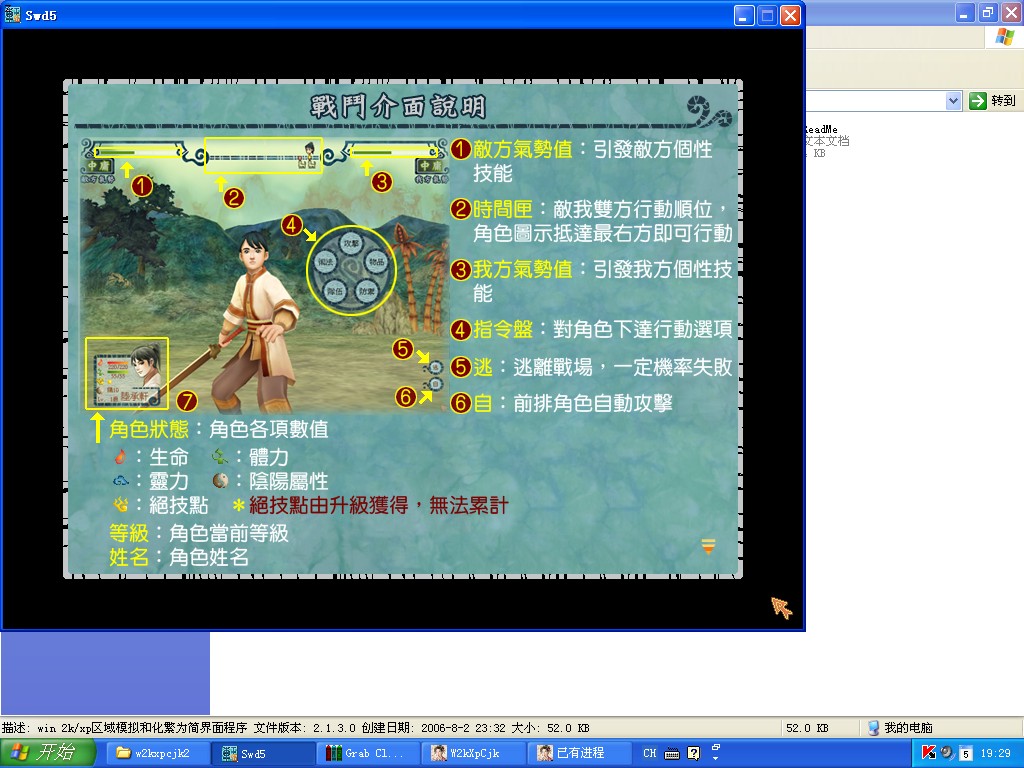
Task: Click the language bar restore icon
Action: pyautogui.click(x=716, y=748)
